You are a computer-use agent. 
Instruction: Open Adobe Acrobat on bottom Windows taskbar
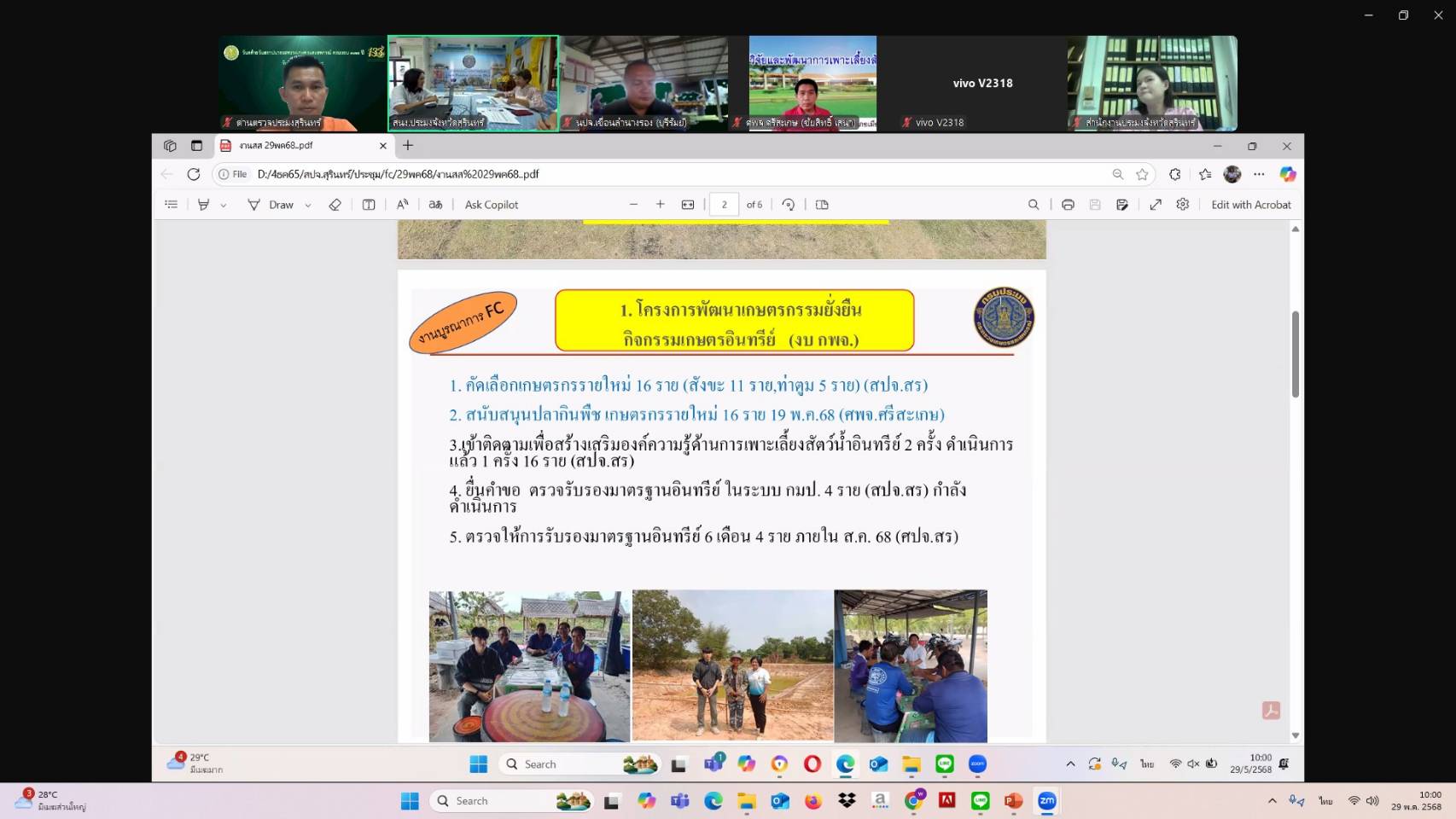[946, 801]
